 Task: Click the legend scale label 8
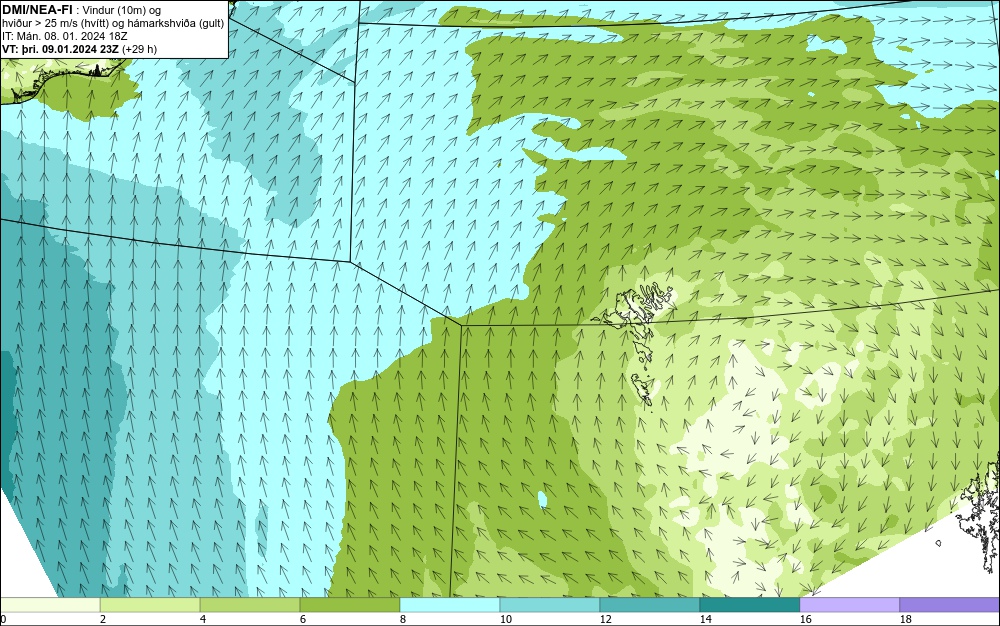402,619
